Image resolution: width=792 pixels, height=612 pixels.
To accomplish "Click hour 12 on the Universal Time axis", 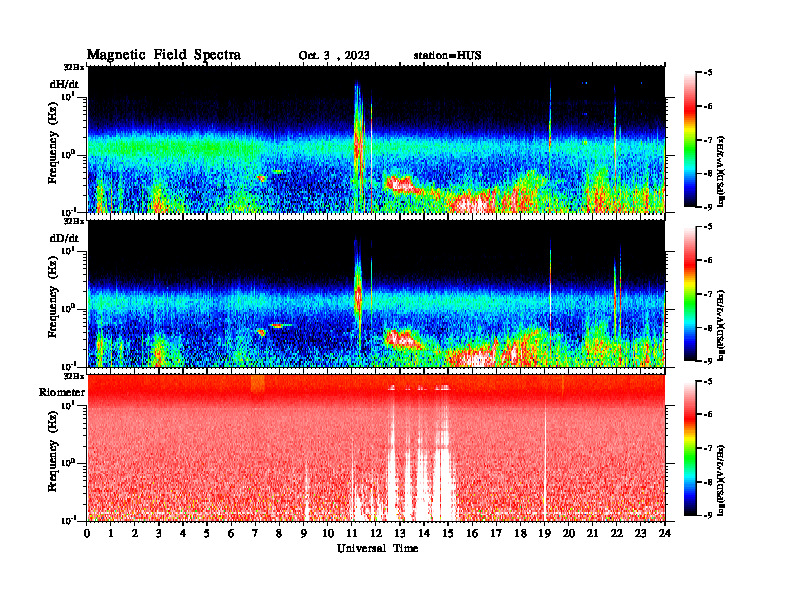I will click(376, 533).
